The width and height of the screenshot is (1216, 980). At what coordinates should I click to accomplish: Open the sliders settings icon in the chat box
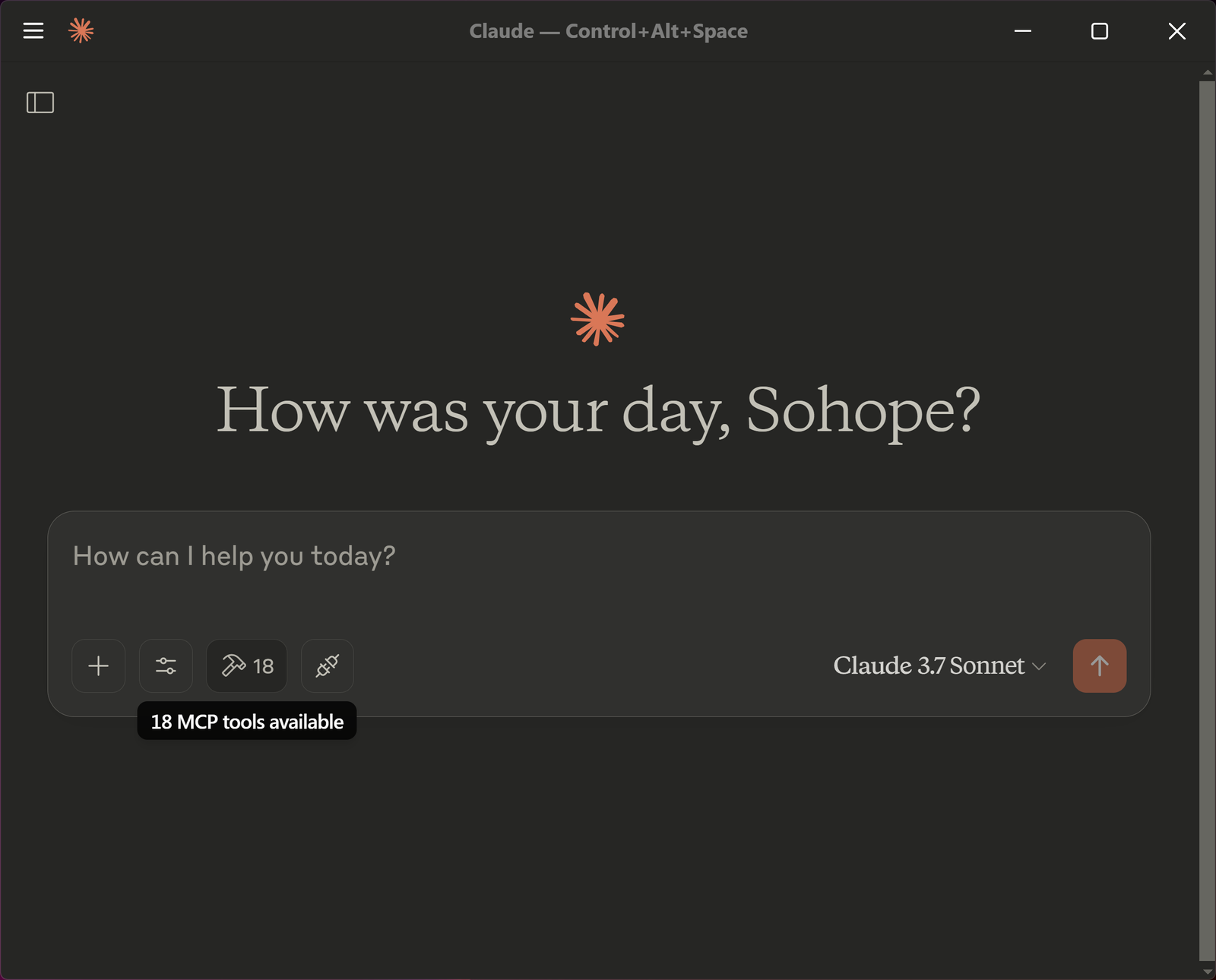pyautogui.click(x=166, y=666)
